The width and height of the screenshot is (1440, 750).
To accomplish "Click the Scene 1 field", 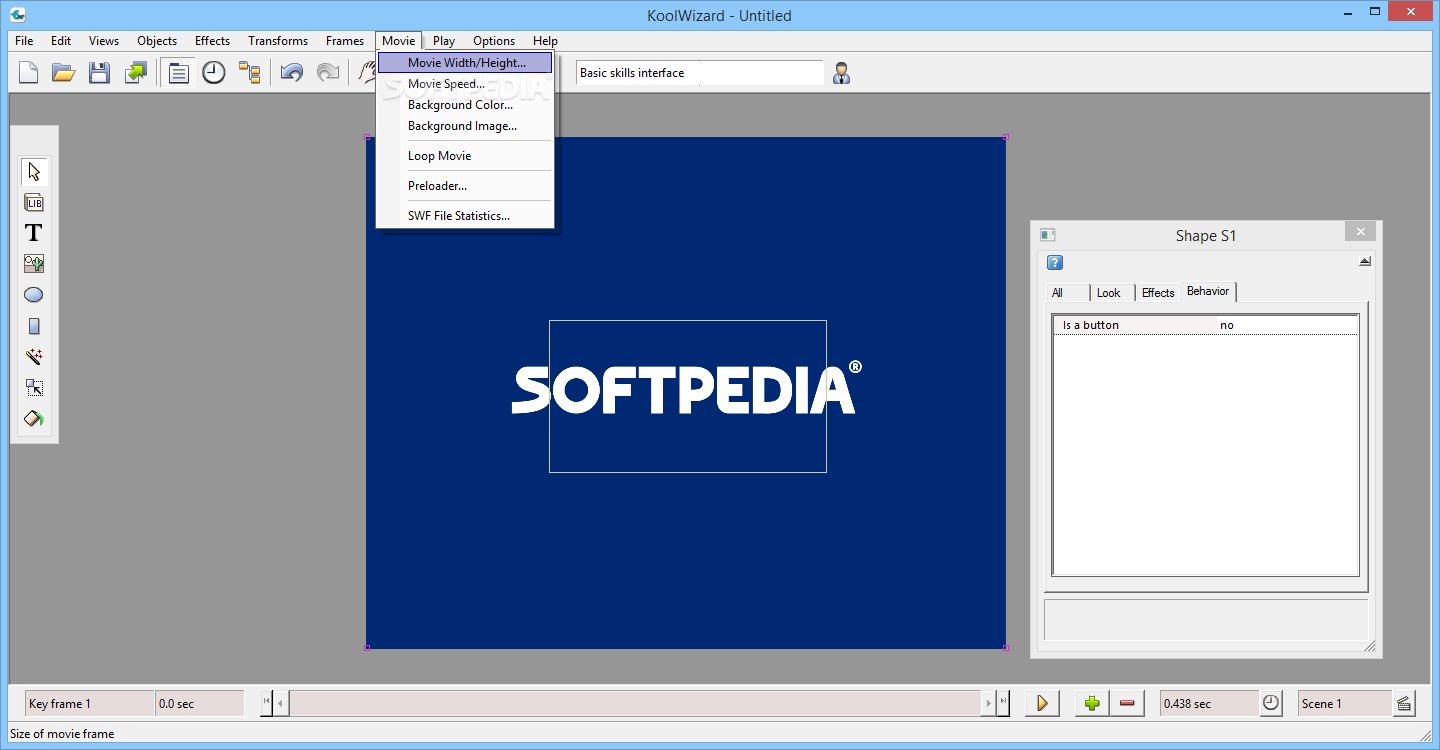I will 1344,703.
